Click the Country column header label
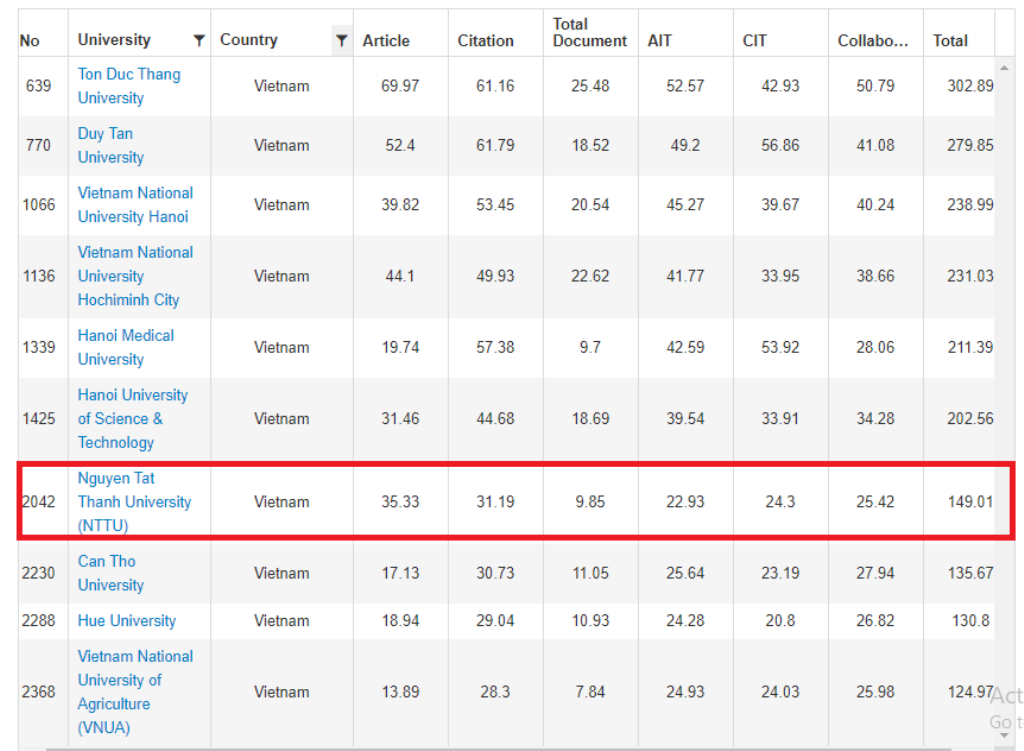1024x751 pixels. point(249,40)
